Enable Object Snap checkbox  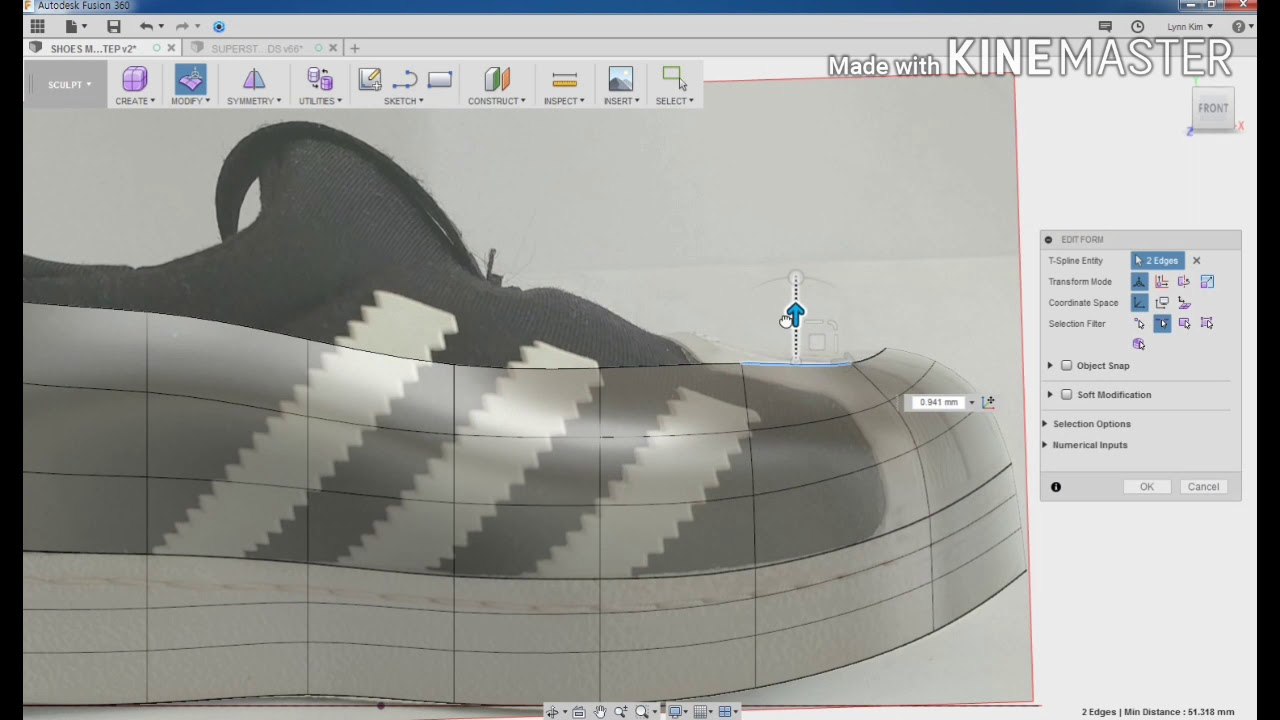click(x=1067, y=366)
